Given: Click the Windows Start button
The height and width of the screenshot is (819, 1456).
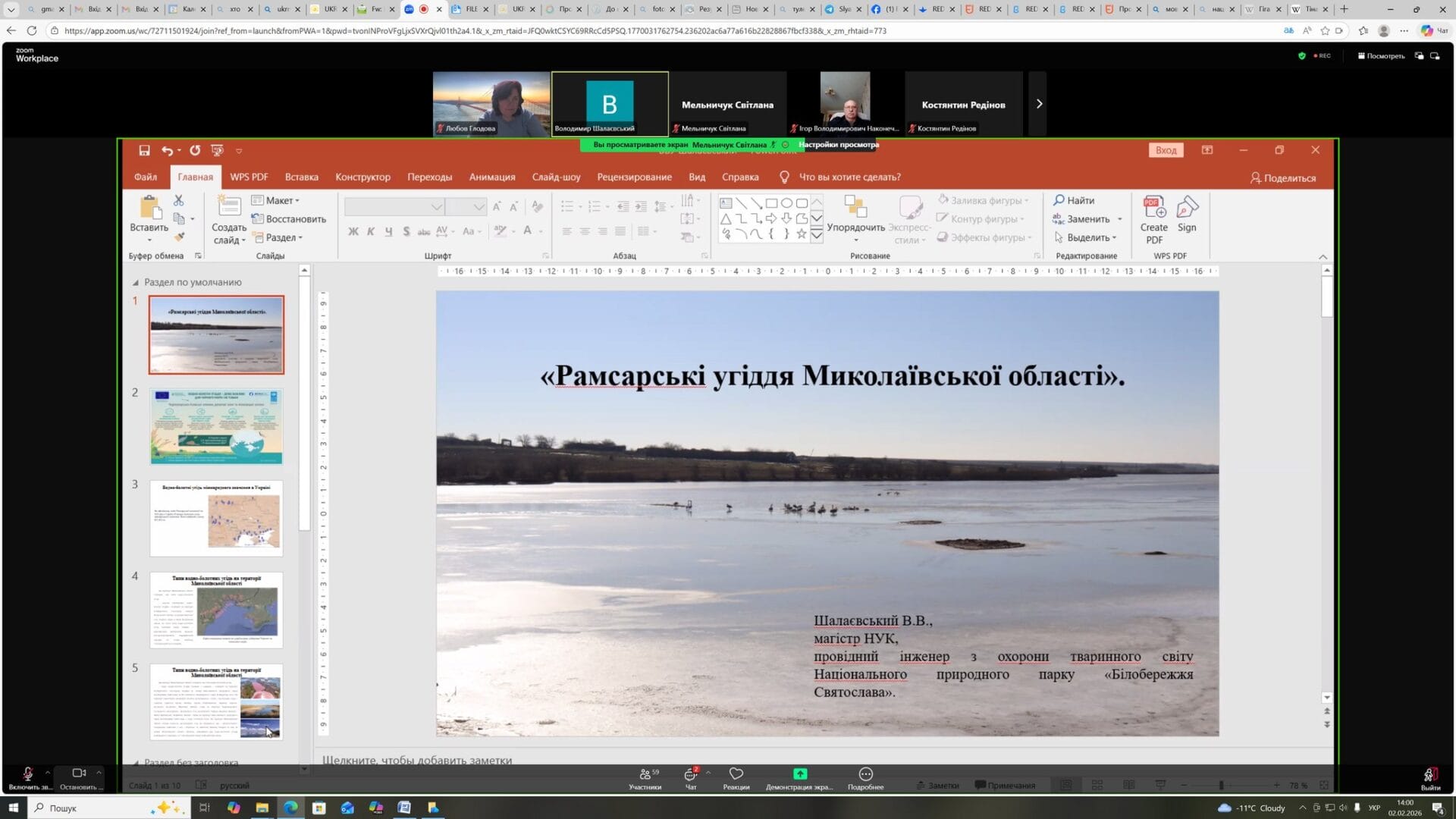Looking at the screenshot, I should coord(13,808).
